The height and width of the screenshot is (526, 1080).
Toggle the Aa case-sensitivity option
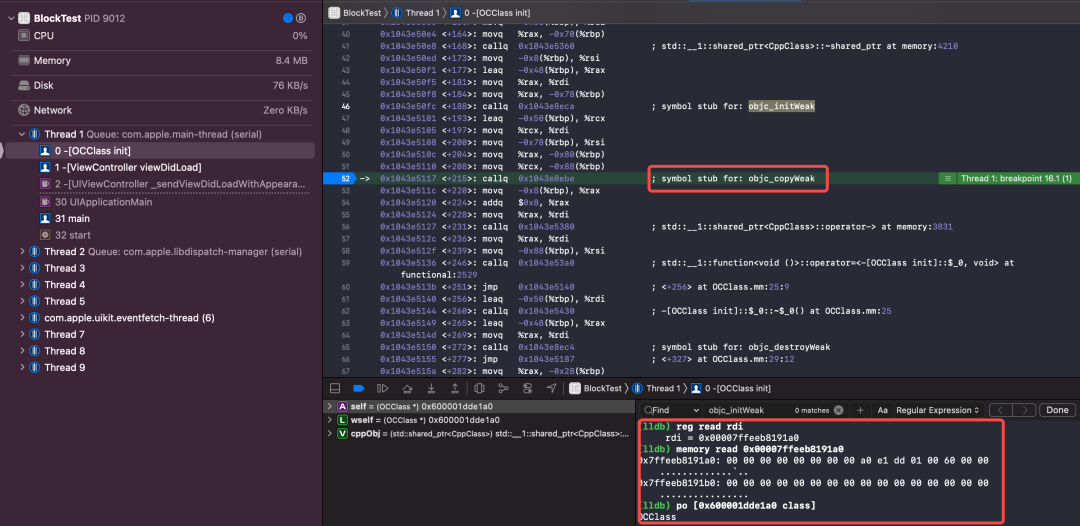tap(882, 410)
